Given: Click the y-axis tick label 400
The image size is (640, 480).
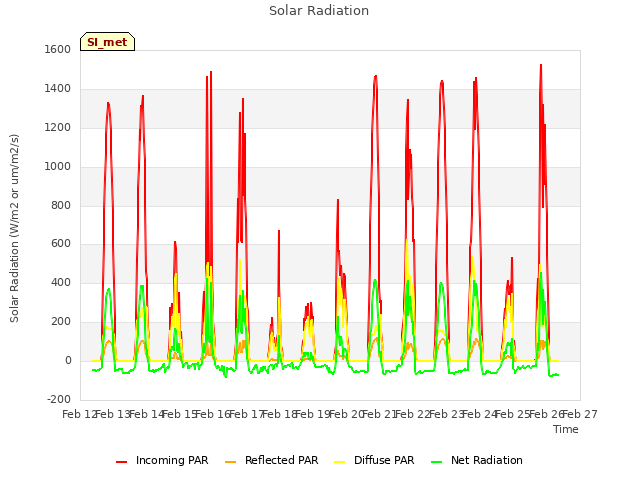Looking at the screenshot, I should click(x=61, y=282).
